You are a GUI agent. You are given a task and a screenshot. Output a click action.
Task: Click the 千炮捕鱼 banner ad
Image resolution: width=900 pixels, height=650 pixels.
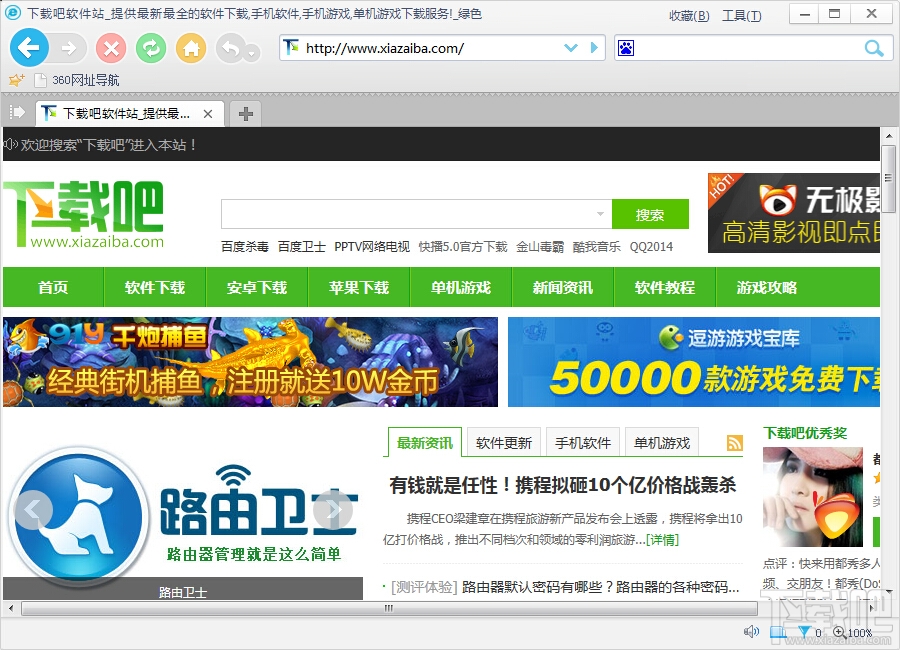250,362
